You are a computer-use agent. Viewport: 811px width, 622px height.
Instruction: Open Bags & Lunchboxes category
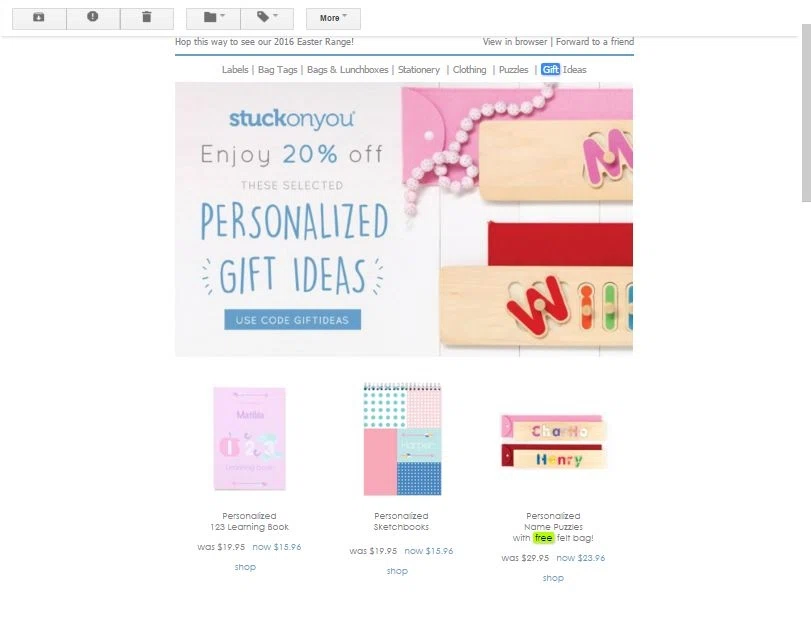click(348, 70)
